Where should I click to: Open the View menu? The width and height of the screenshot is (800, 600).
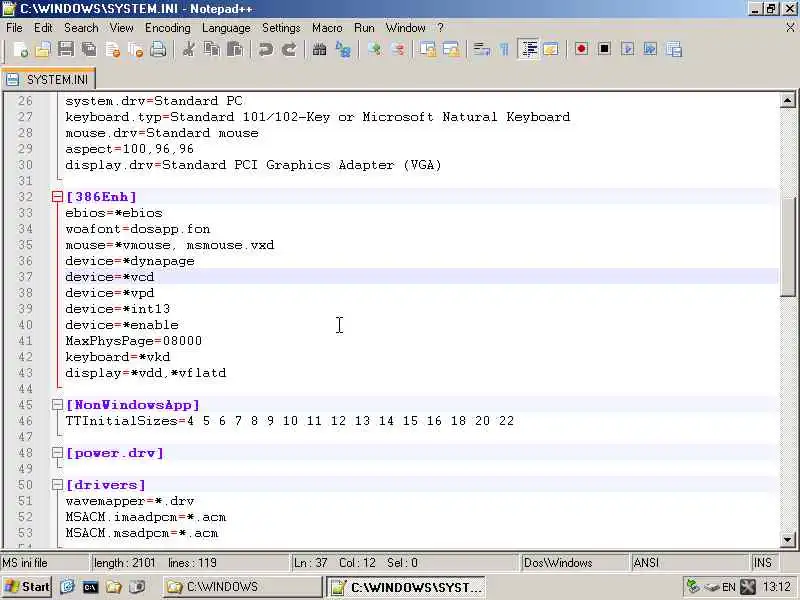121,28
